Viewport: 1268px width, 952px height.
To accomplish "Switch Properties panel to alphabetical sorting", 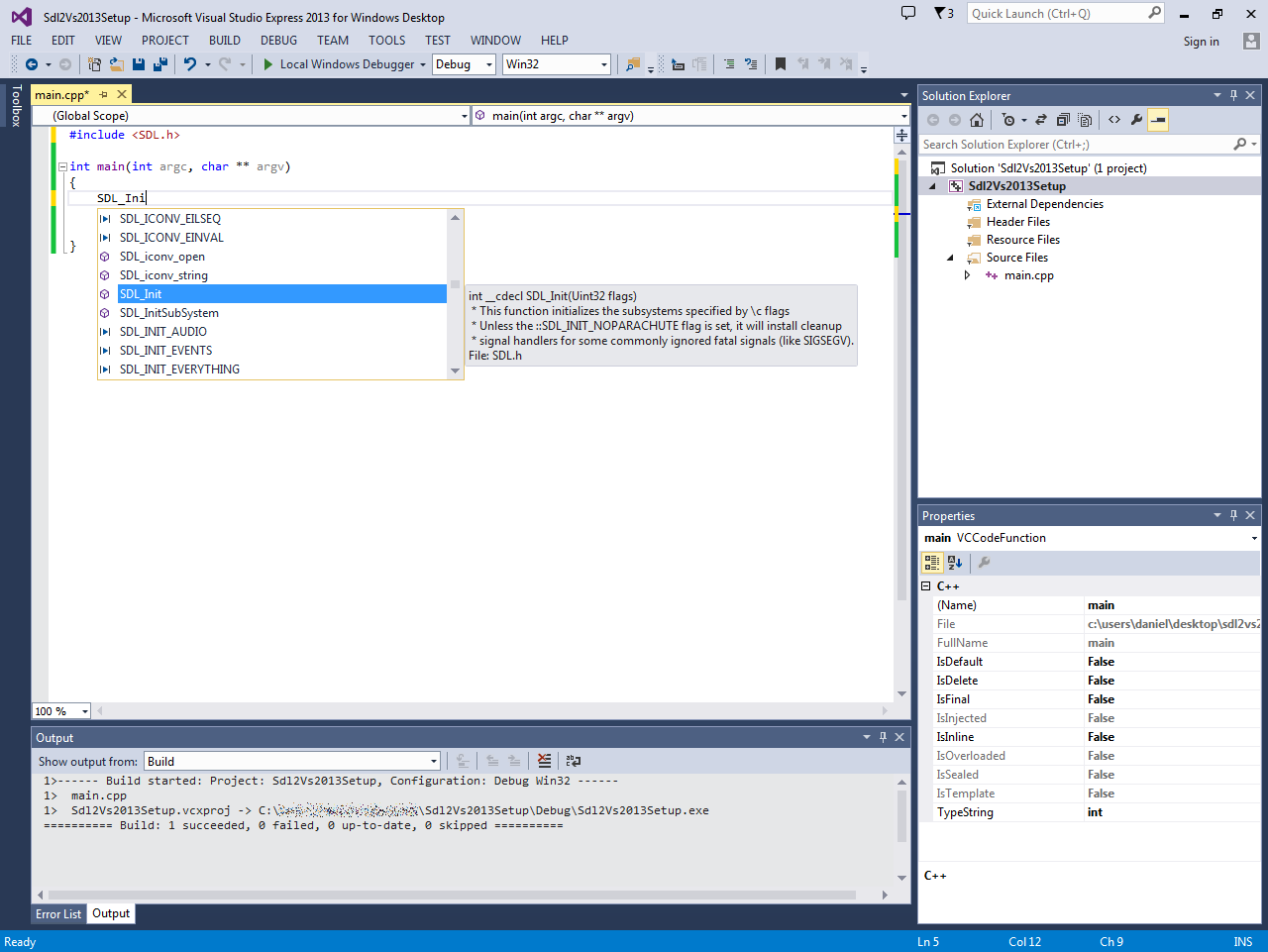I will (x=954, y=562).
